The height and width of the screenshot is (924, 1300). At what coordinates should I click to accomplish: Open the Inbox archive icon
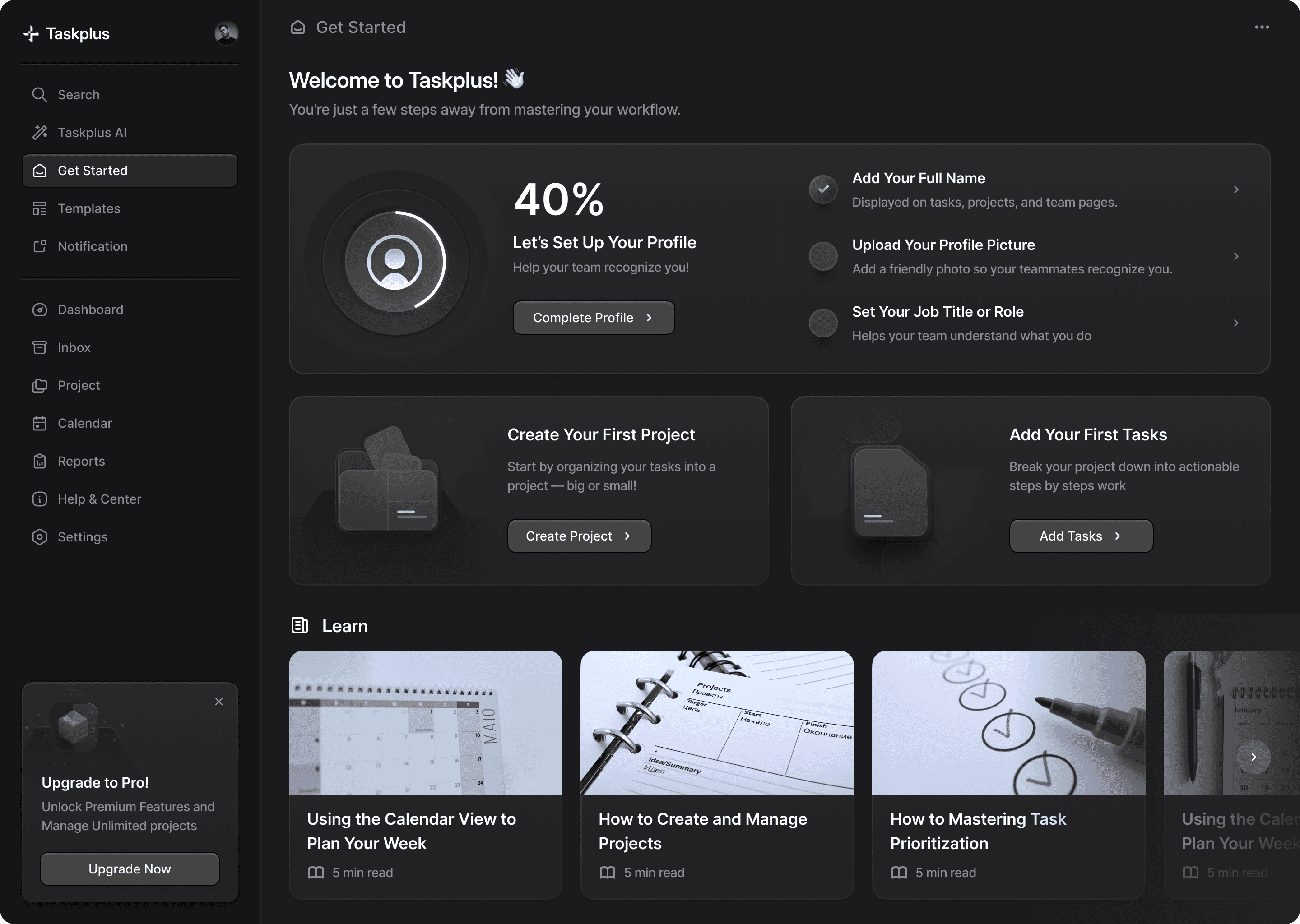click(x=39, y=347)
